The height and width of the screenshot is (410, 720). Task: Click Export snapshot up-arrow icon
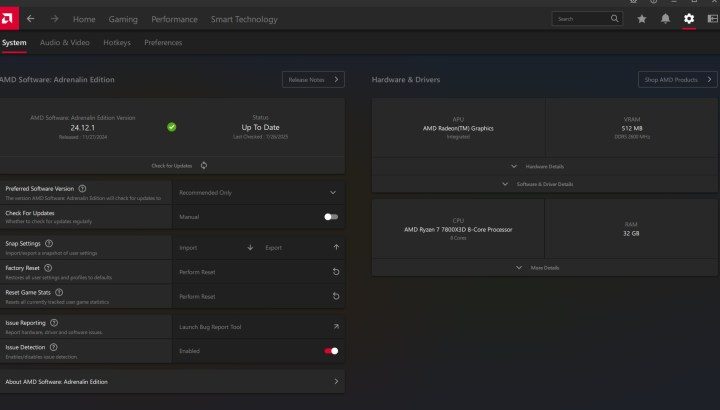click(x=336, y=247)
